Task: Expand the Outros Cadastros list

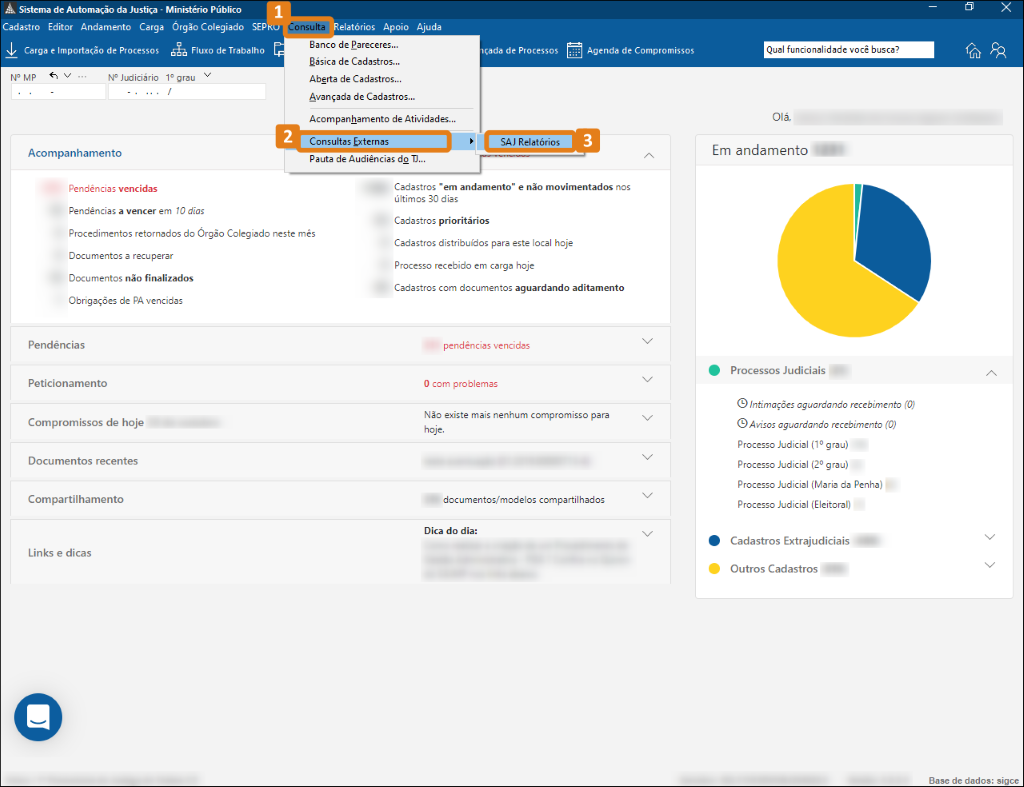Action: pos(989,565)
